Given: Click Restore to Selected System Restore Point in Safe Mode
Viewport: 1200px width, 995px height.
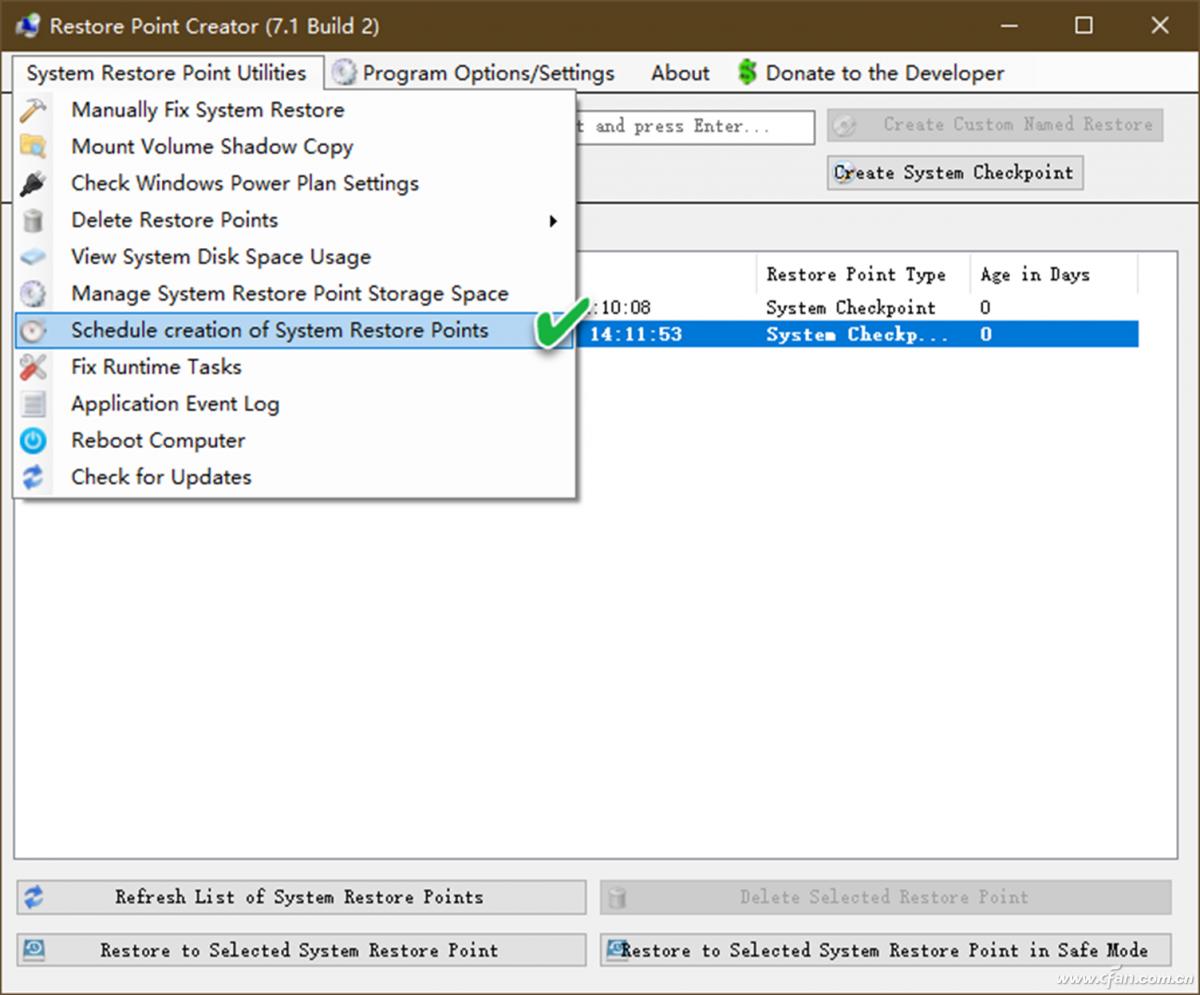Looking at the screenshot, I should 884,950.
